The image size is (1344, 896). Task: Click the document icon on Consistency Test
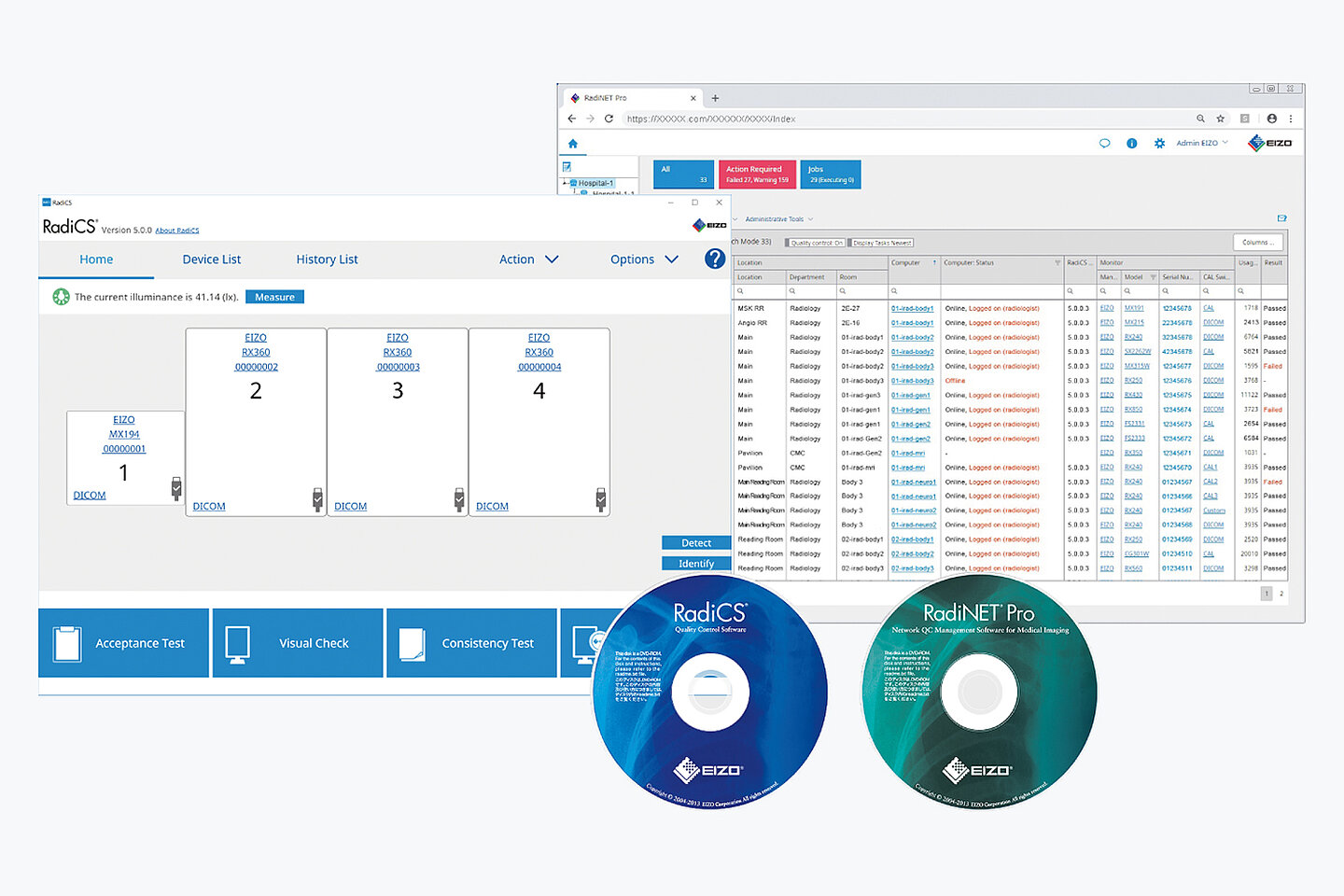412,644
